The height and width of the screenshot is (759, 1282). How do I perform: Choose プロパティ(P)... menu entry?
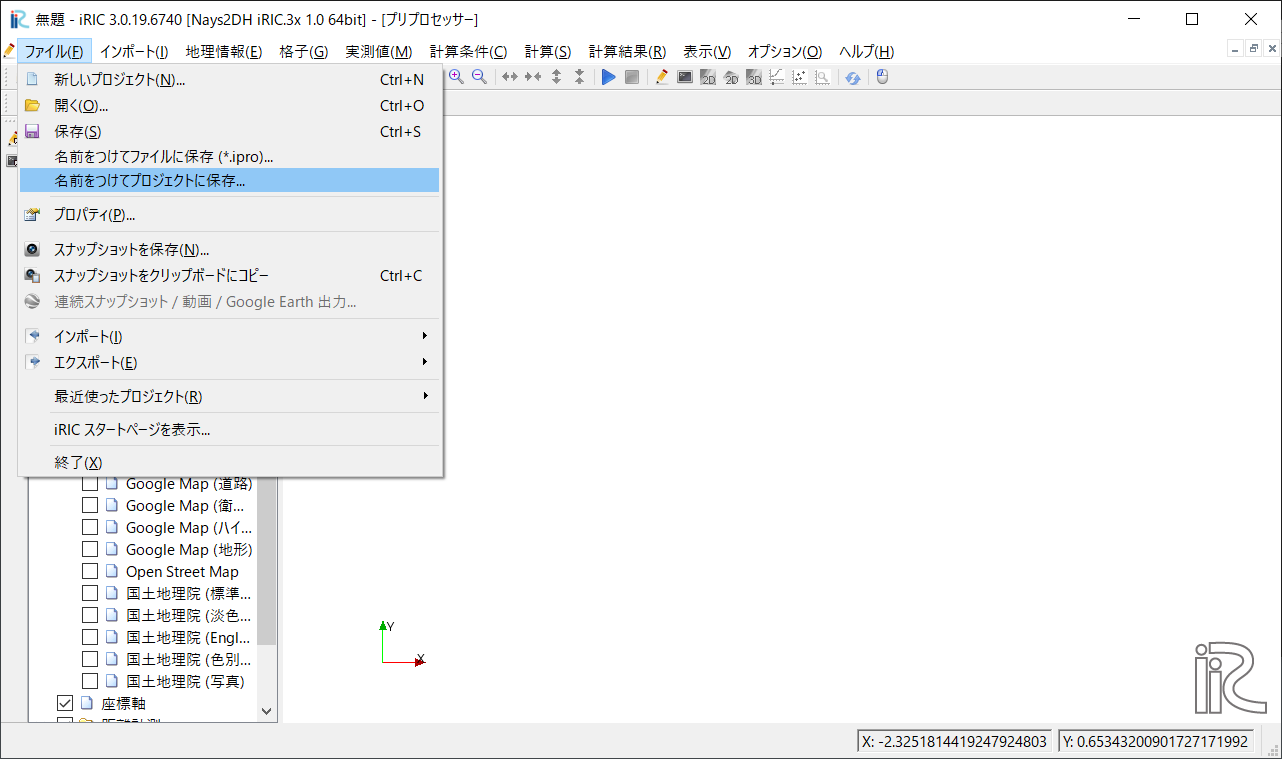[x=230, y=214]
